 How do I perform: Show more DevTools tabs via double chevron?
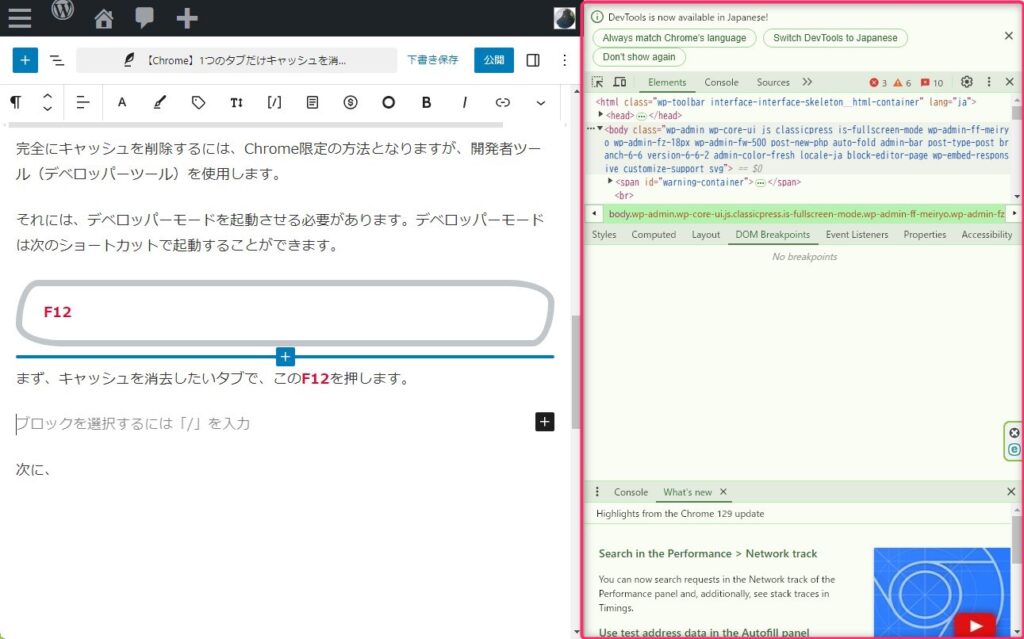pos(807,82)
